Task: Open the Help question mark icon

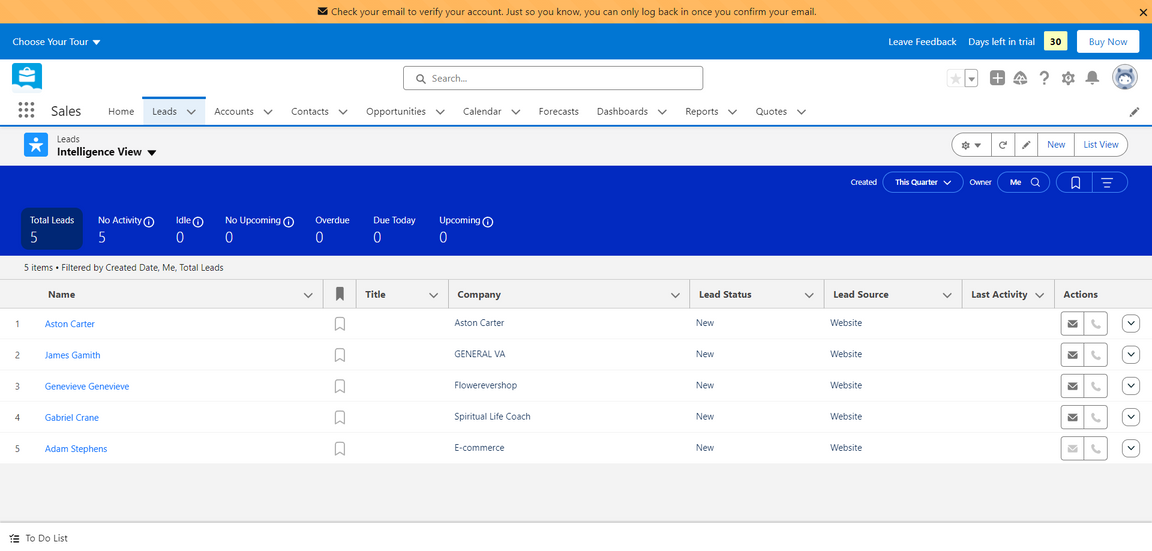Action: point(1044,79)
